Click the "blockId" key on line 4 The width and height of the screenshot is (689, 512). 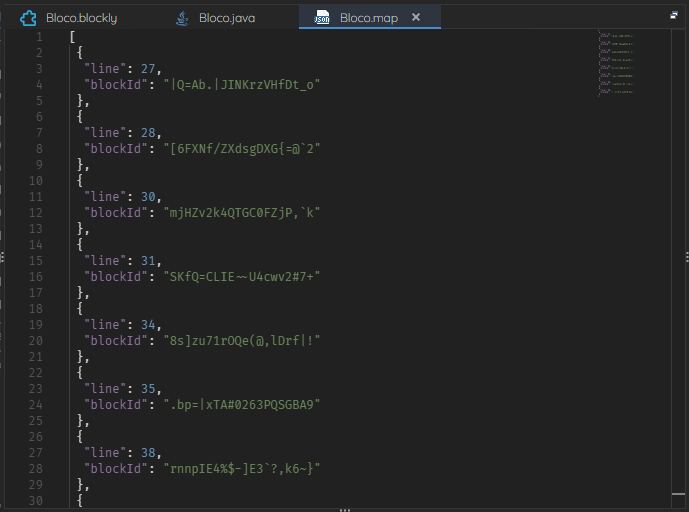point(116,85)
